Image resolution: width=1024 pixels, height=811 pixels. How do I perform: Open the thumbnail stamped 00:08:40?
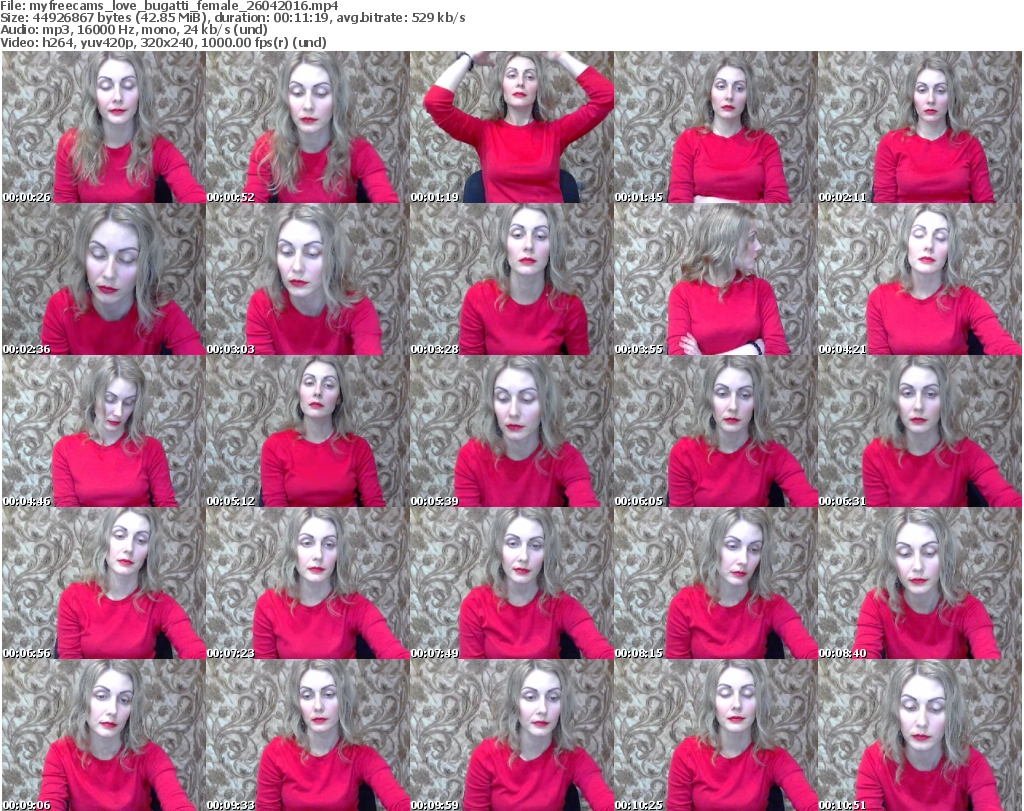920,583
